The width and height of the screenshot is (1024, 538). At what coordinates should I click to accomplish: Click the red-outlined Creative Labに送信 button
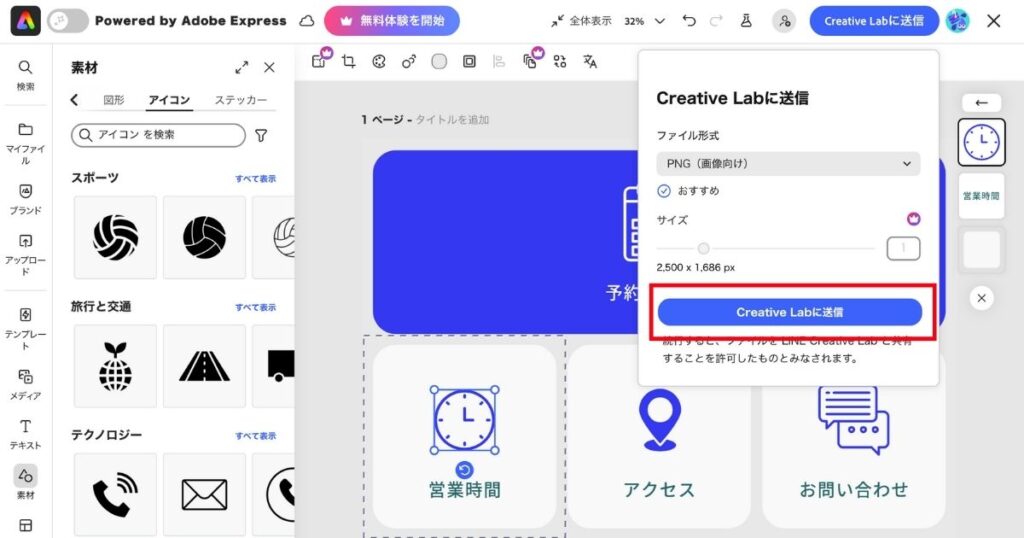click(789, 312)
